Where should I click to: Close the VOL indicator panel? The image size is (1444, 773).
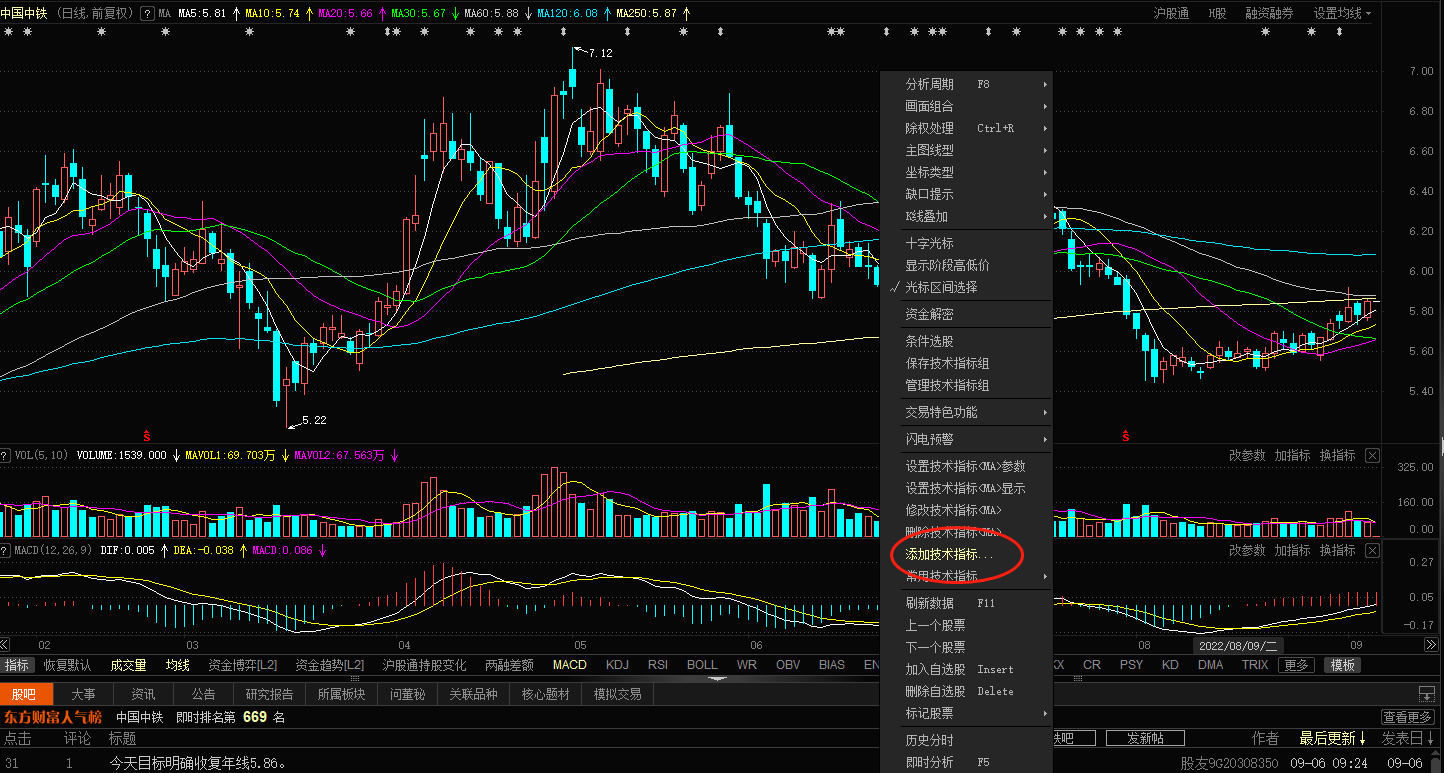[1372, 456]
